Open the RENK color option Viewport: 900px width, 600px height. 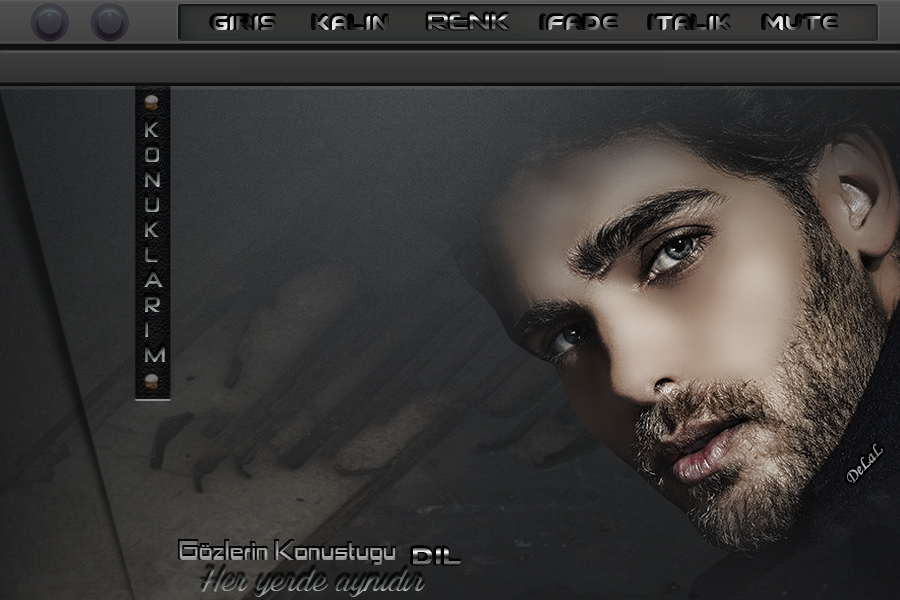(467, 22)
